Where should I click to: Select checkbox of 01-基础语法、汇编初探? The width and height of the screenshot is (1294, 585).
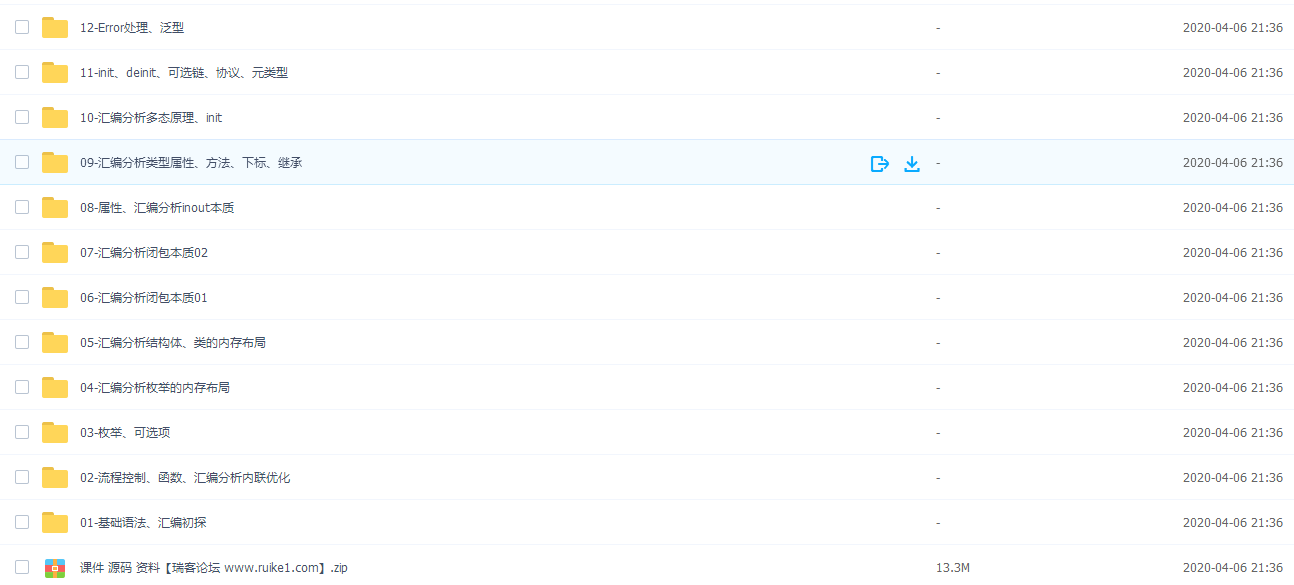point(22,522)
